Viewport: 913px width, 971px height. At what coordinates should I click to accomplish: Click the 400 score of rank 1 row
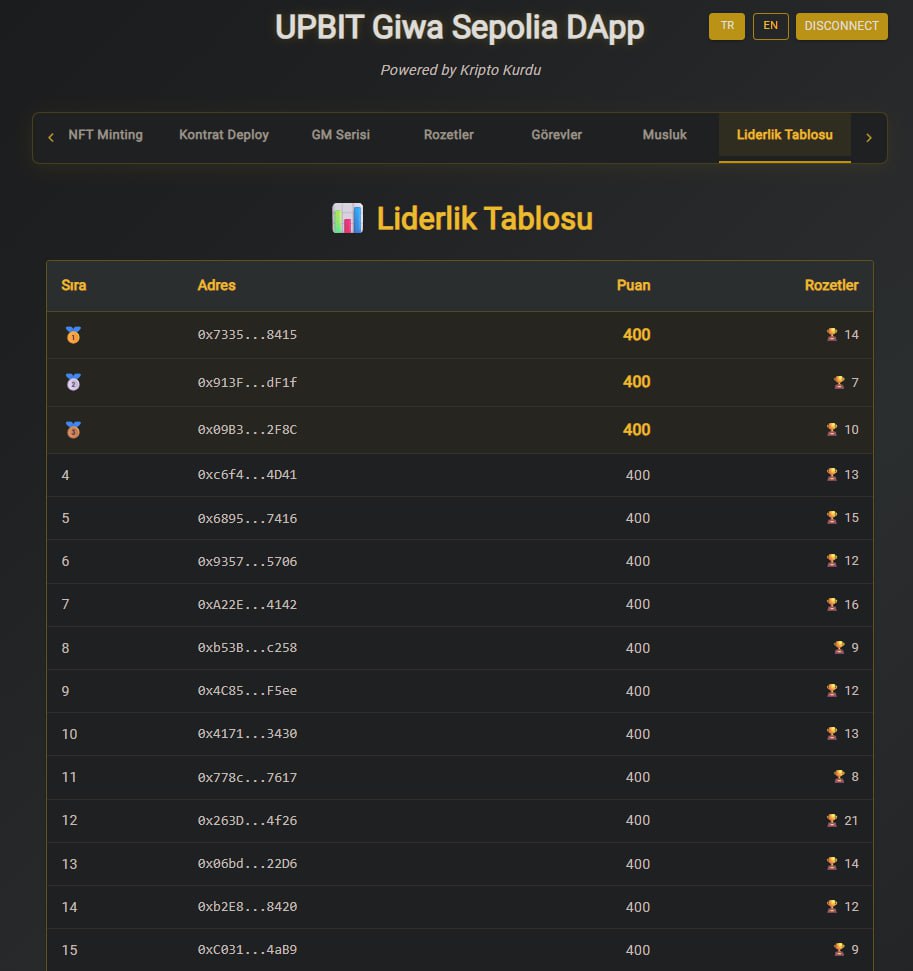point(636,334)
